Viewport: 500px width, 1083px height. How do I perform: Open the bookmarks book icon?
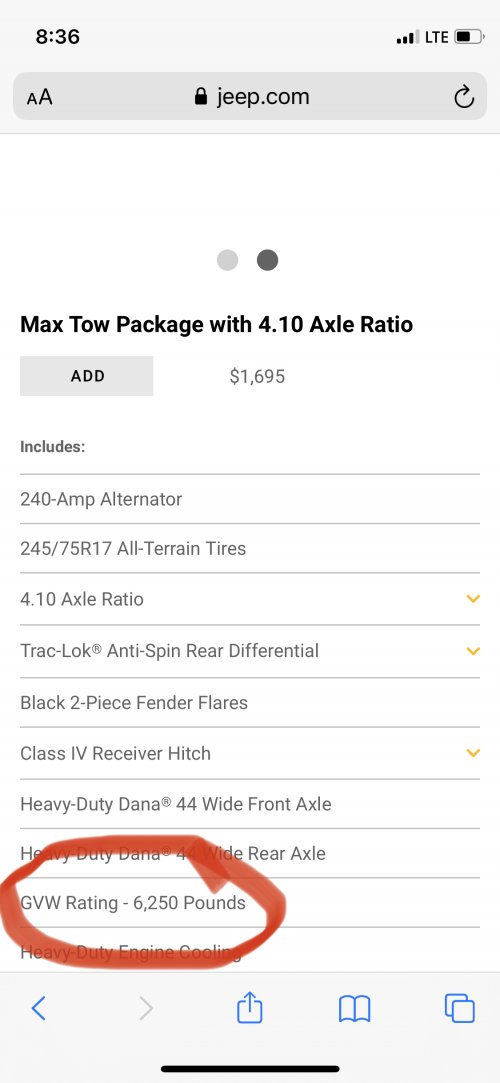point(355,1009)
